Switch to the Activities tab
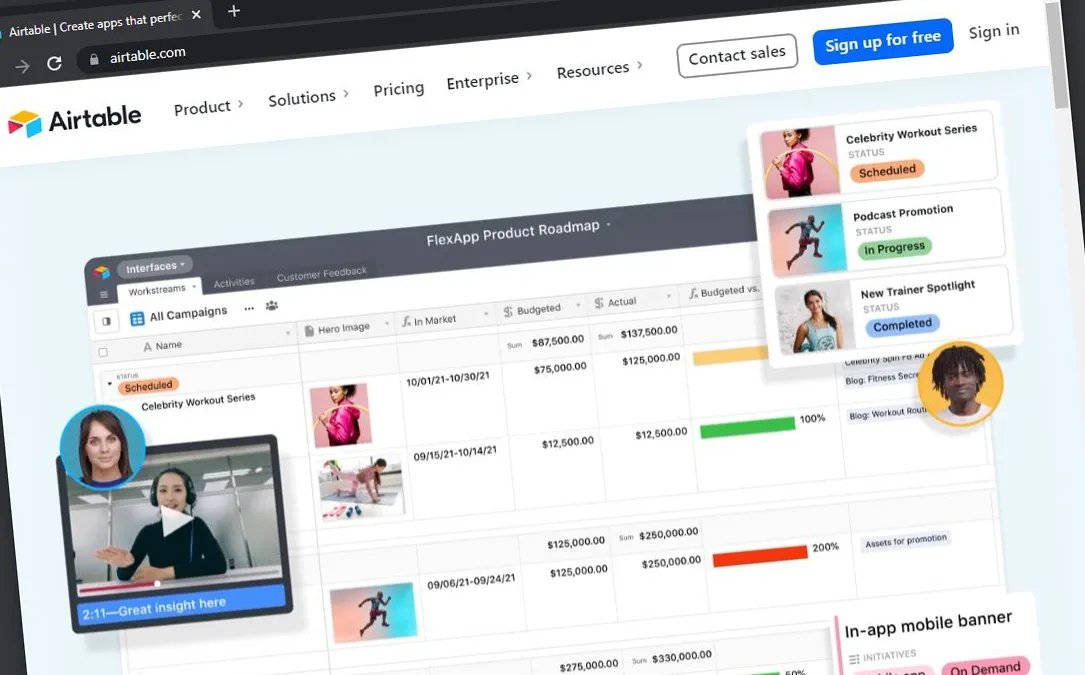 (234, 282)
